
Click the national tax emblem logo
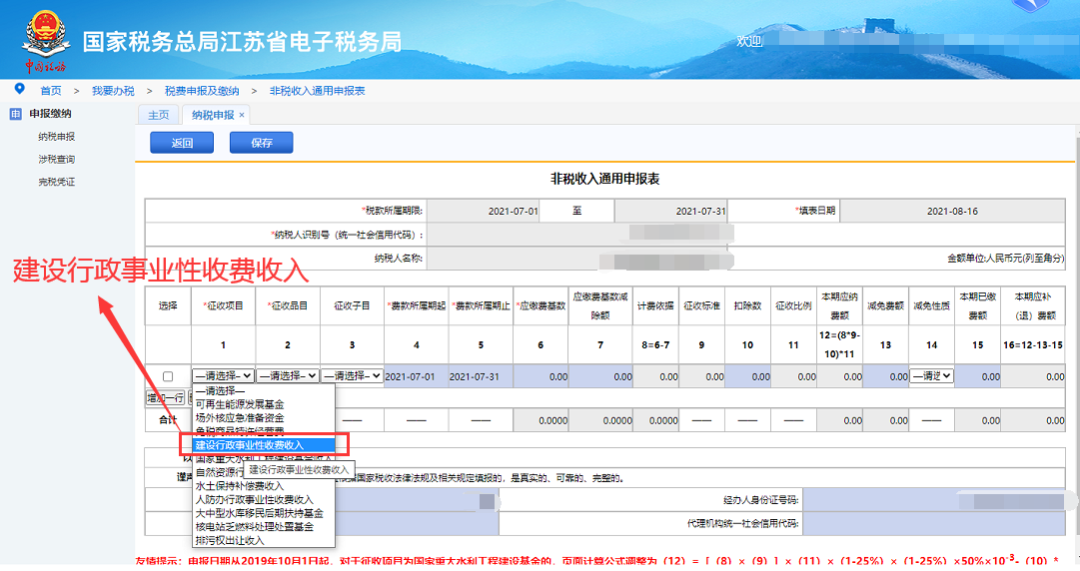point(45,40)
